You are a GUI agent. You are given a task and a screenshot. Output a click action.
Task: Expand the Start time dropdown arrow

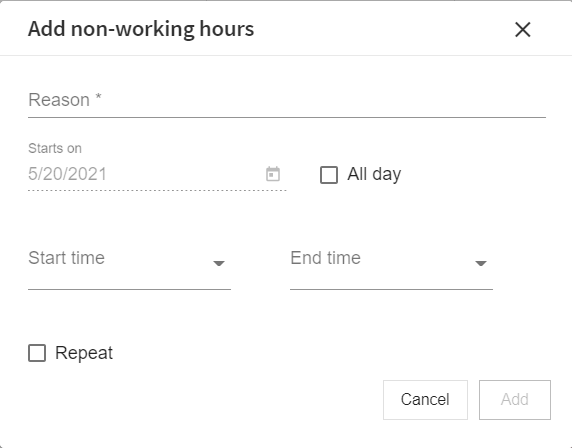point(219,263)
